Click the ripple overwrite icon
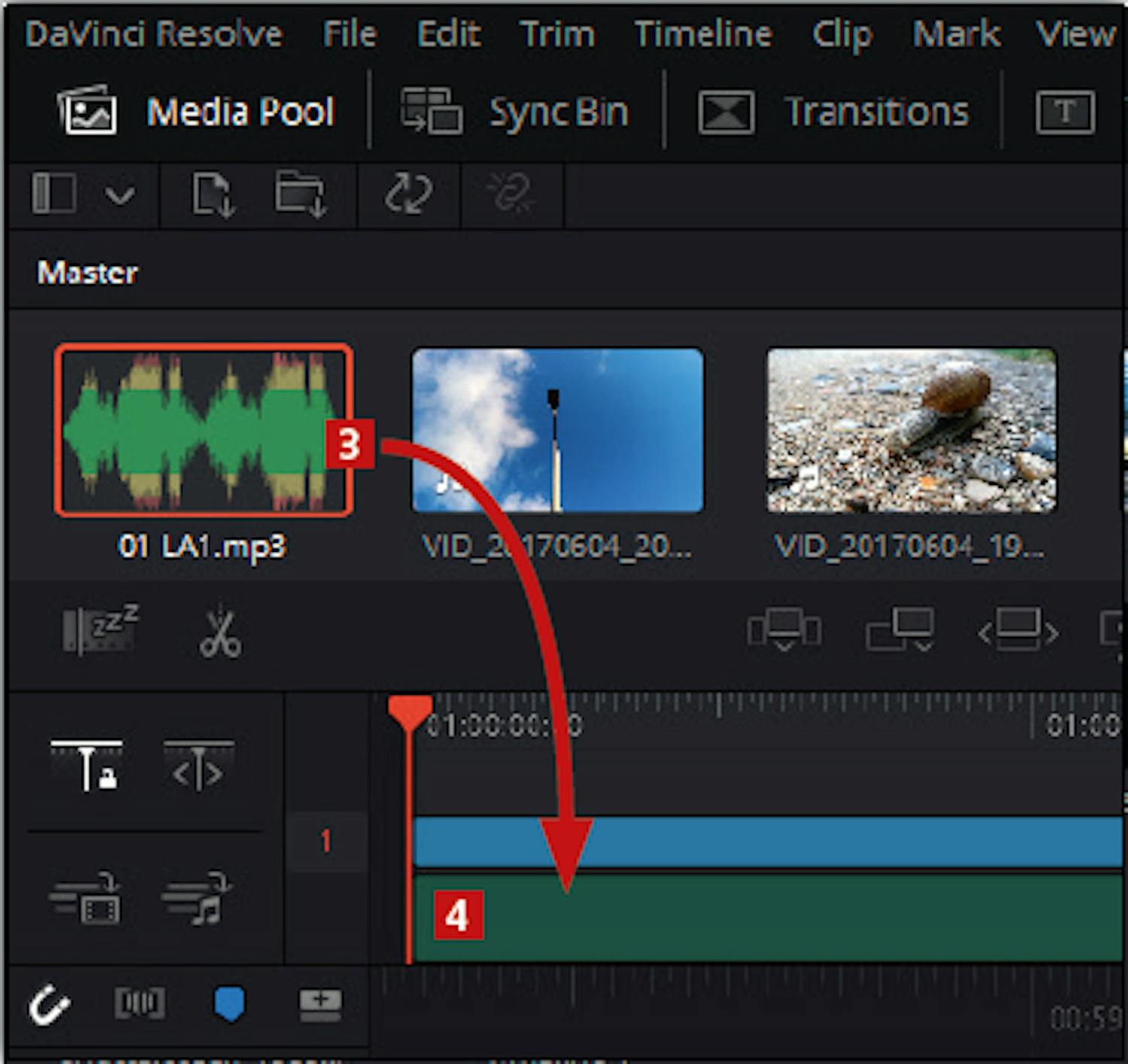Screen dimensions: 1128x1064 click(1017, 630)
